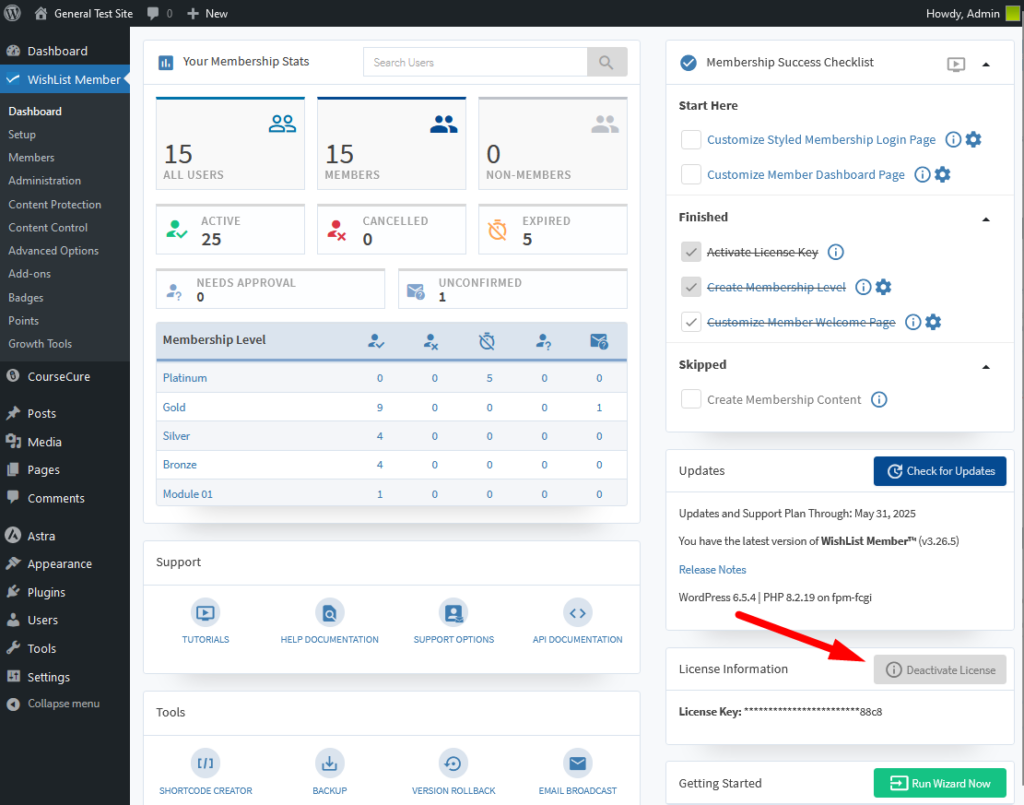
Task: Open the gear settings next to Create Membership Level
Action: point(884,287)
